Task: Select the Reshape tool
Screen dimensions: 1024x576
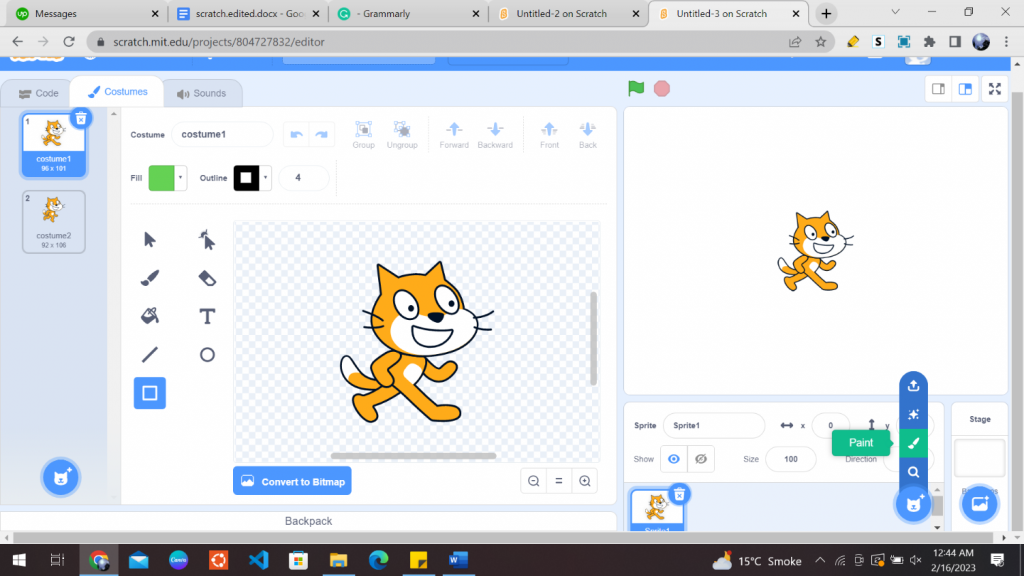Action: [x=206, y=239]
